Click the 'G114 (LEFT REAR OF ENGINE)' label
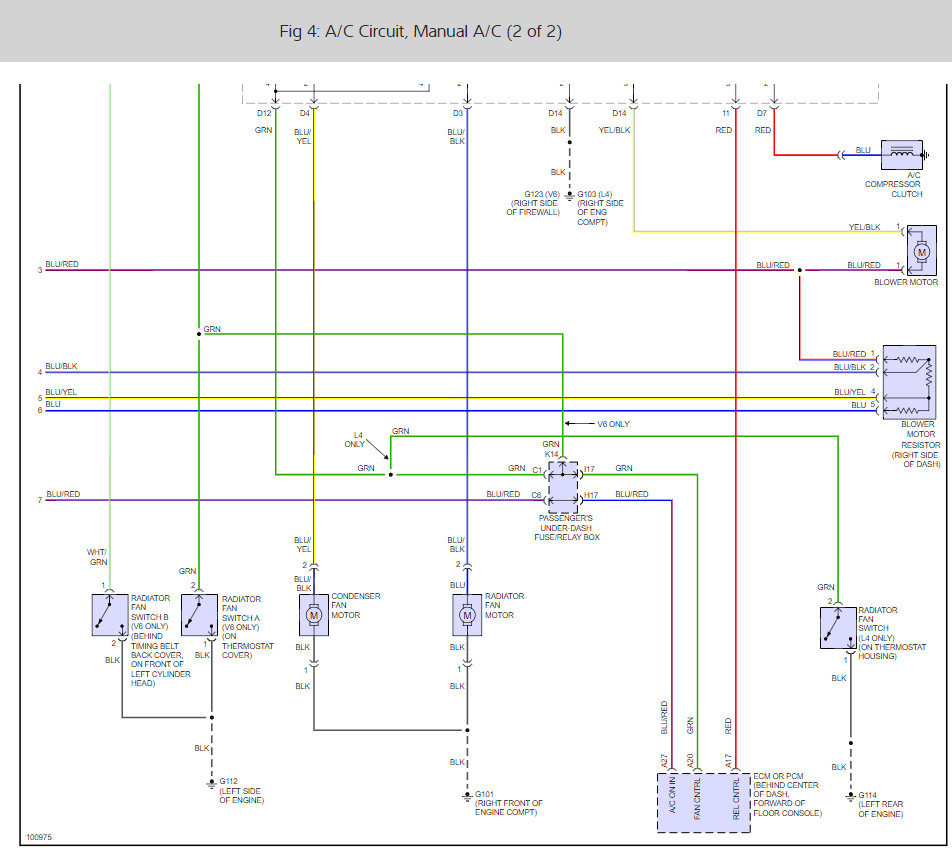This screenshot has height=852, width=952. click(x=880, y=804)
